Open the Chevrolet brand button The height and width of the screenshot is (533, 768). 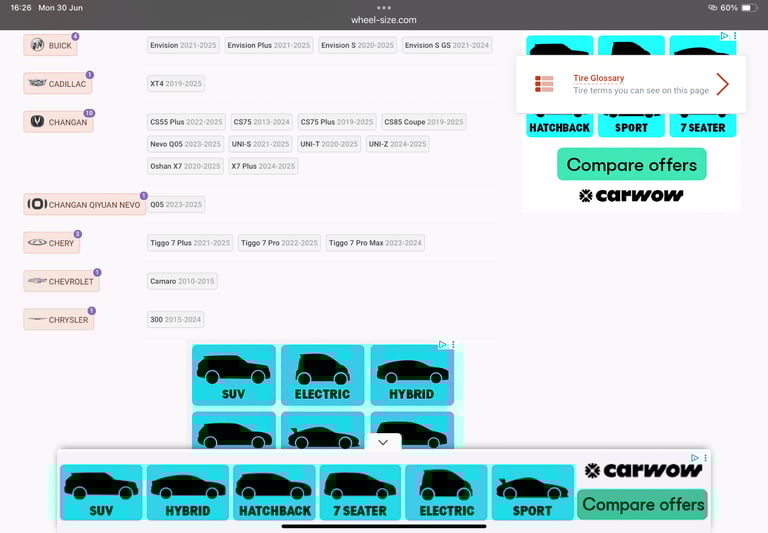tap(61, 281)
